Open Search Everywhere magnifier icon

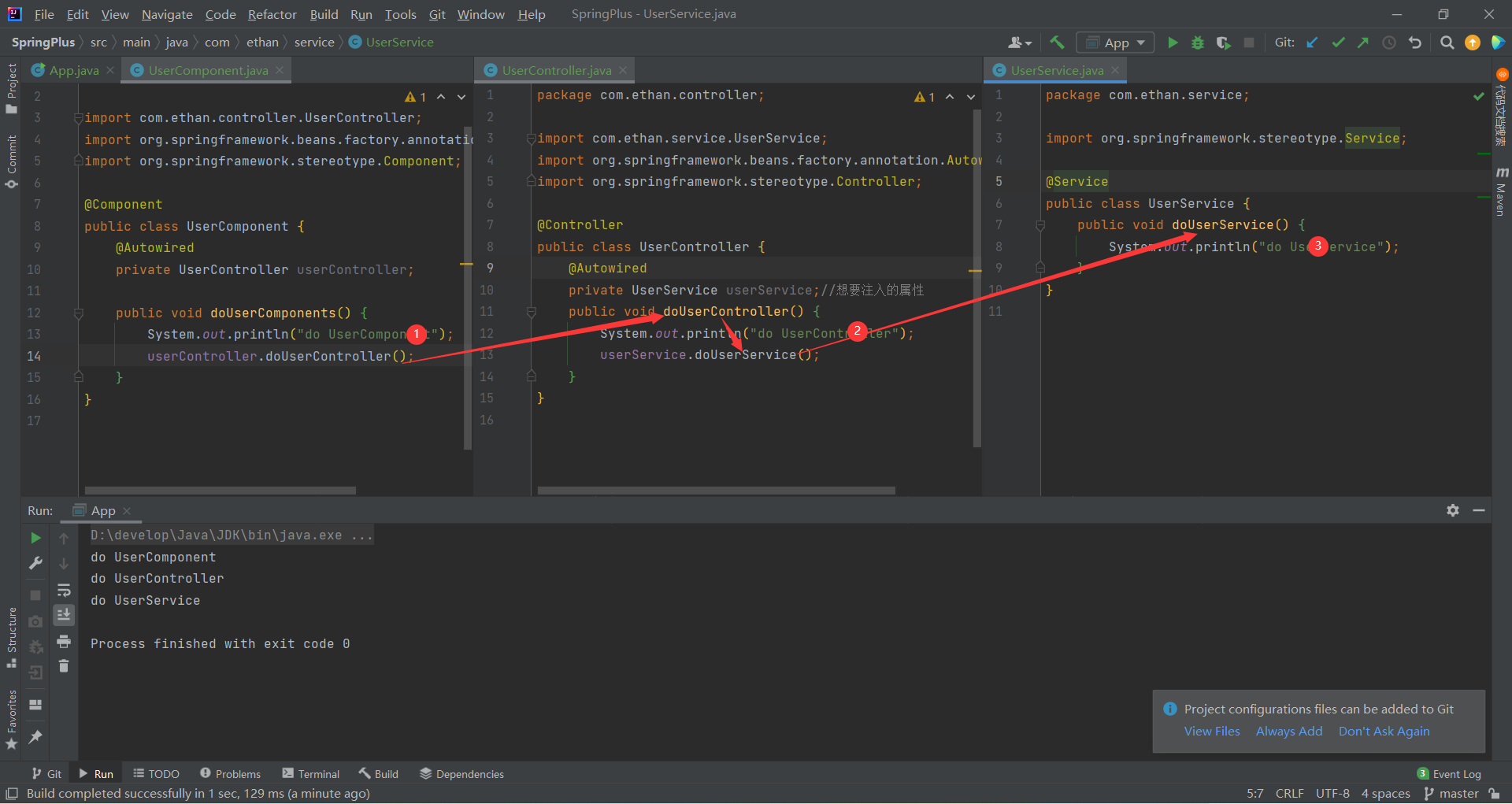(1447, 43)
